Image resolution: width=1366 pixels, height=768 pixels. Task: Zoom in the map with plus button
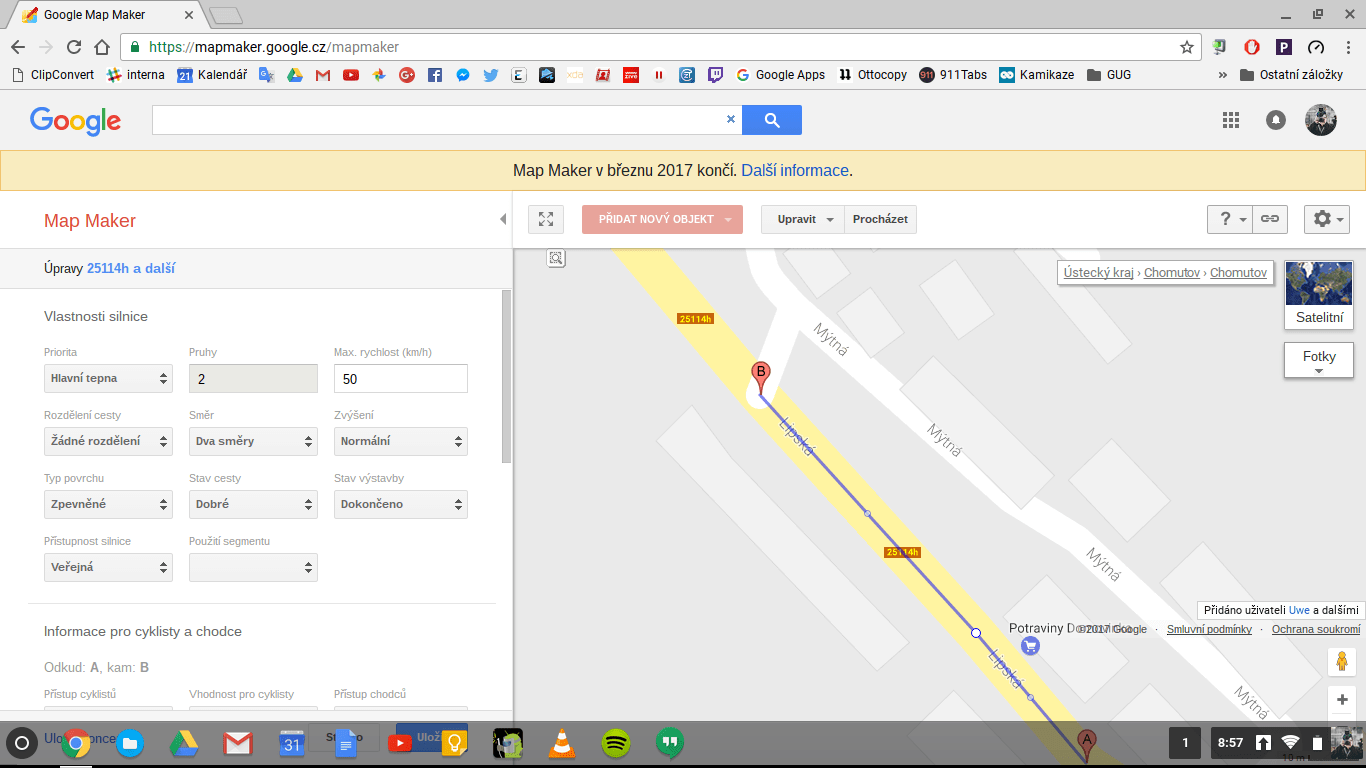1341,700
